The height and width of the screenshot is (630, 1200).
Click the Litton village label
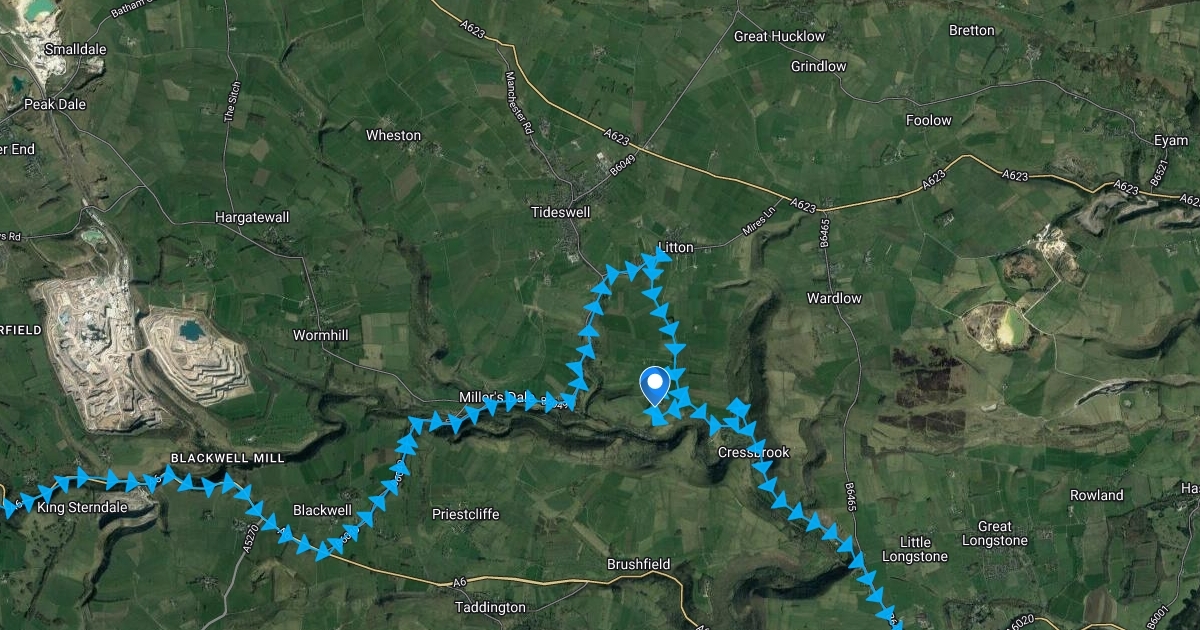pyautogui.click(x=676, y=247)
